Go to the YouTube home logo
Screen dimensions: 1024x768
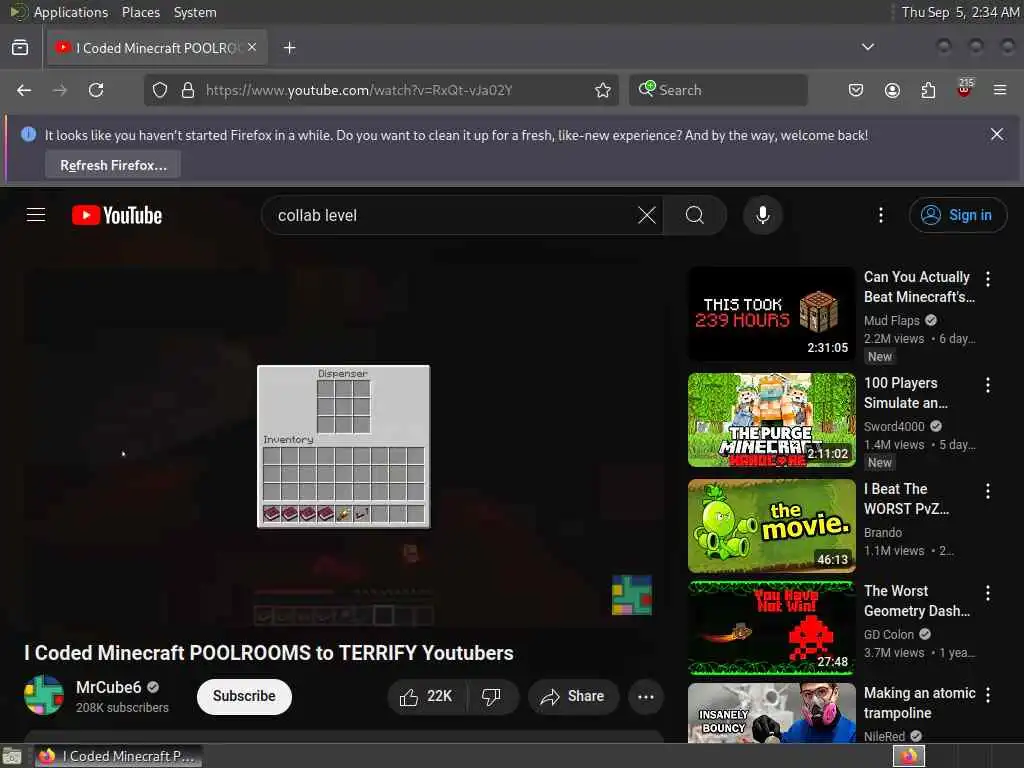coord(117,215)
